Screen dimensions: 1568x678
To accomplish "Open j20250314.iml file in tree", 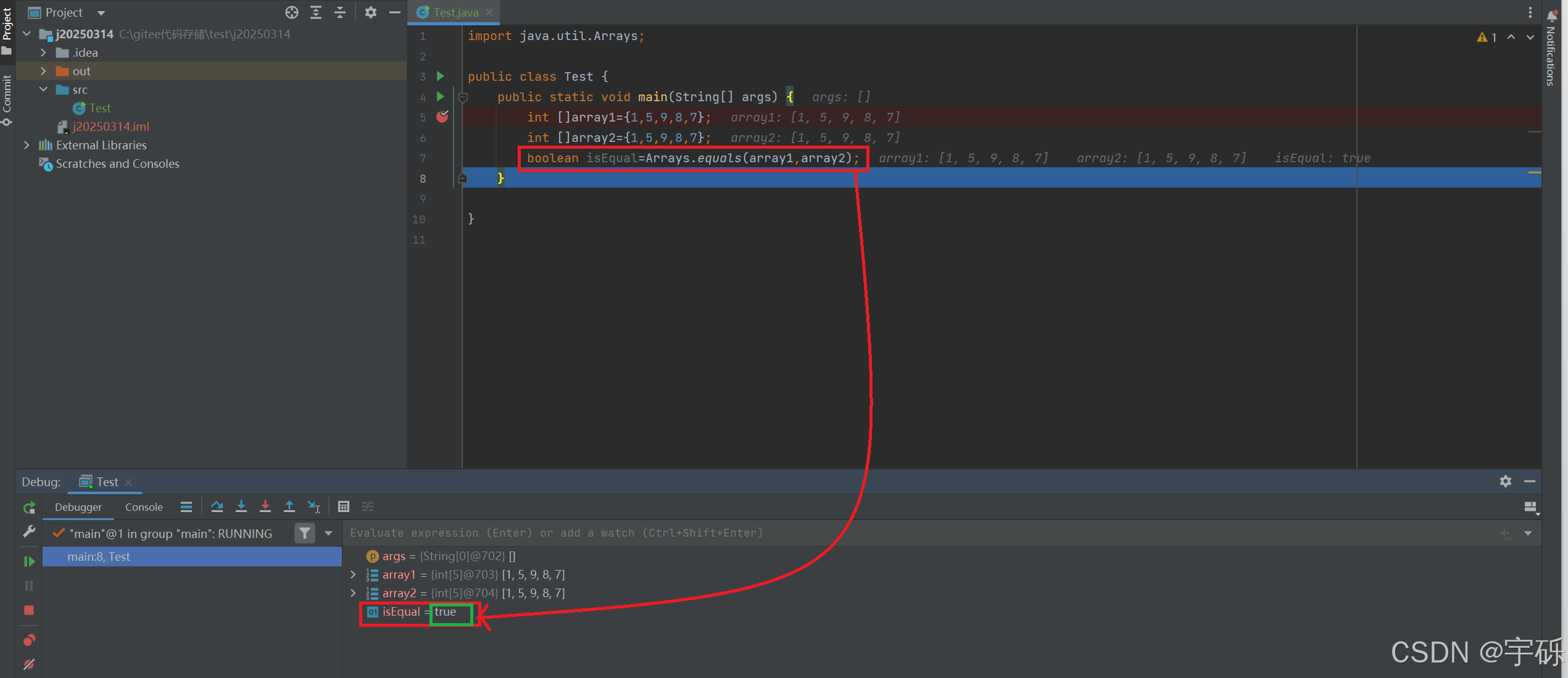I will pos(110,126).
